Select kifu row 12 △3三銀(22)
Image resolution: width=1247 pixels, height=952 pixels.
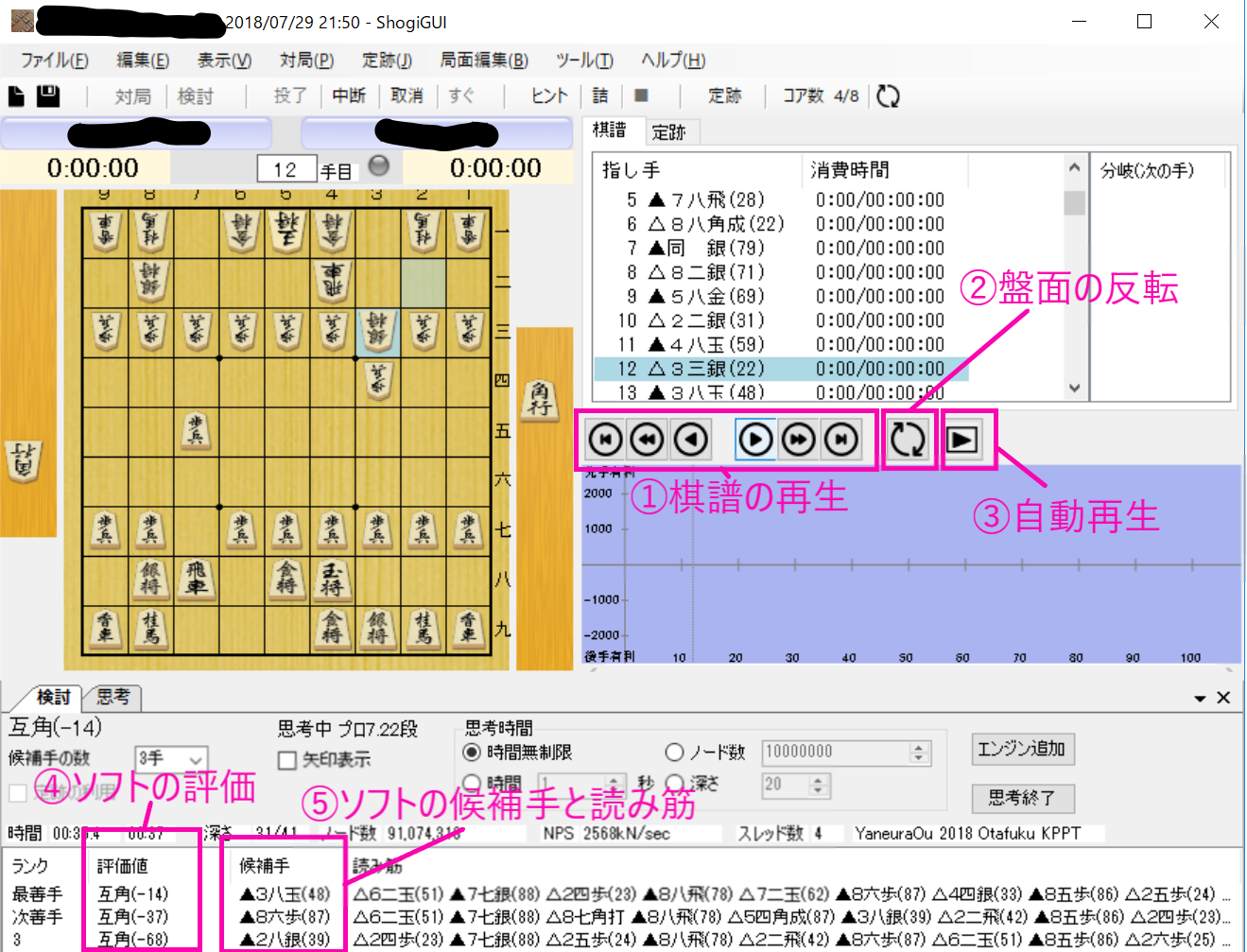(780, 368)
